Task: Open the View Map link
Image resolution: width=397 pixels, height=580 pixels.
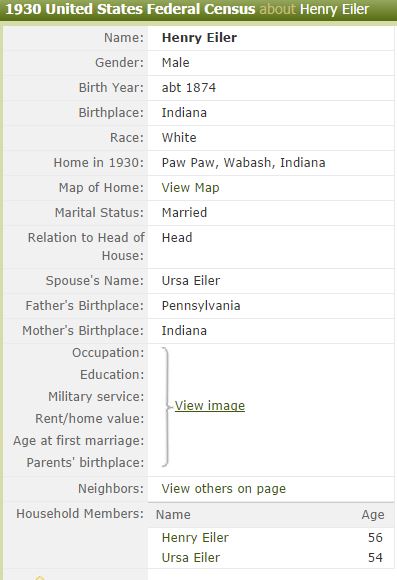Action: click(190, 188)
